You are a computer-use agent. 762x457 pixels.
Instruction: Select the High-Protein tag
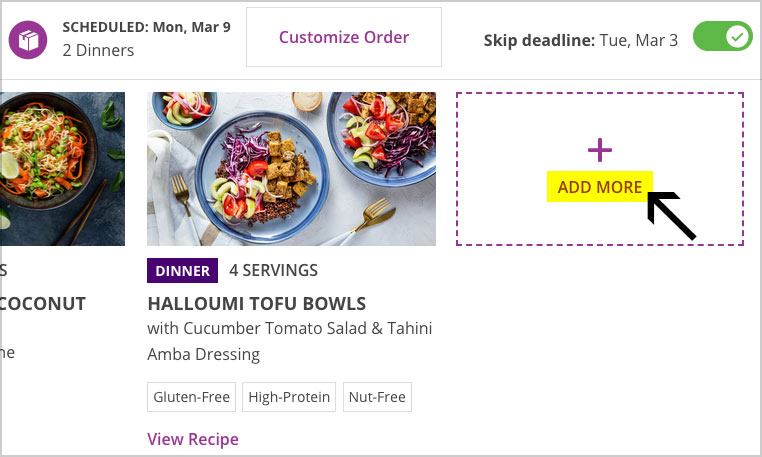(x=289, y=397)
